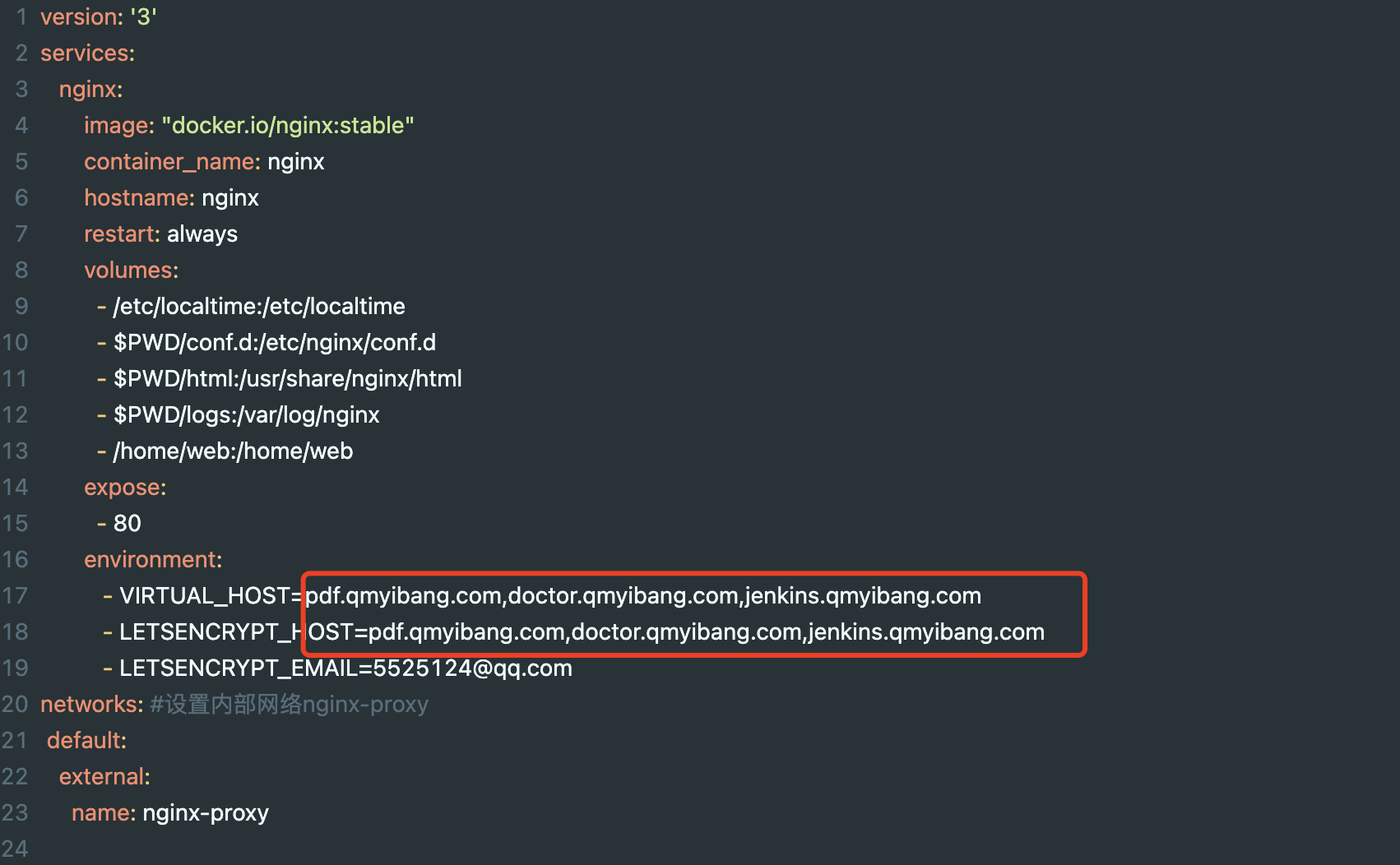Click the 'always' value after restart

tap(202, 234)
